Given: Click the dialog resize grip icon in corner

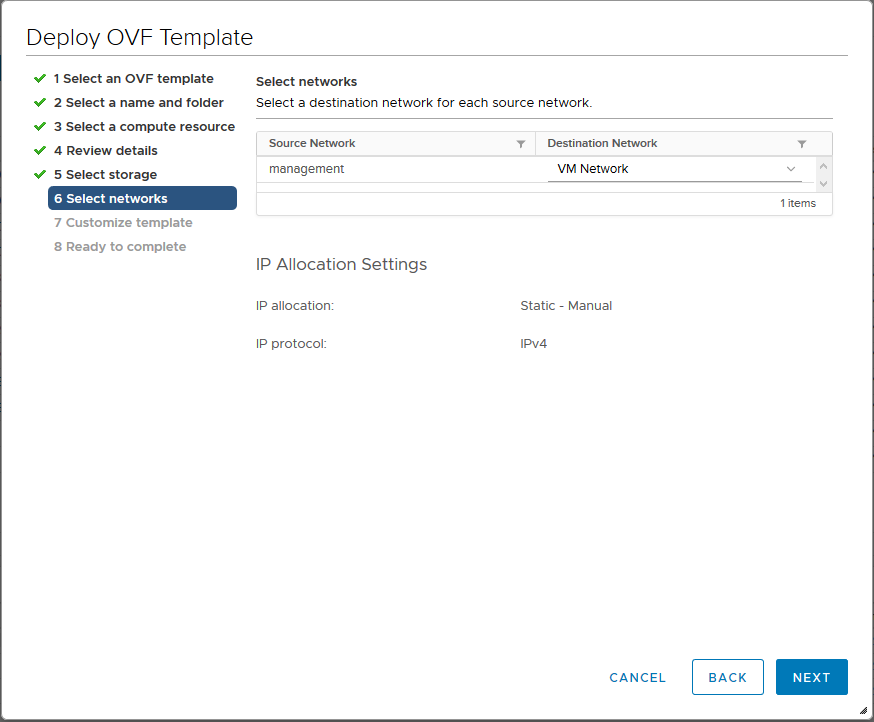Looking at the screenshot, I should (863, 710).
